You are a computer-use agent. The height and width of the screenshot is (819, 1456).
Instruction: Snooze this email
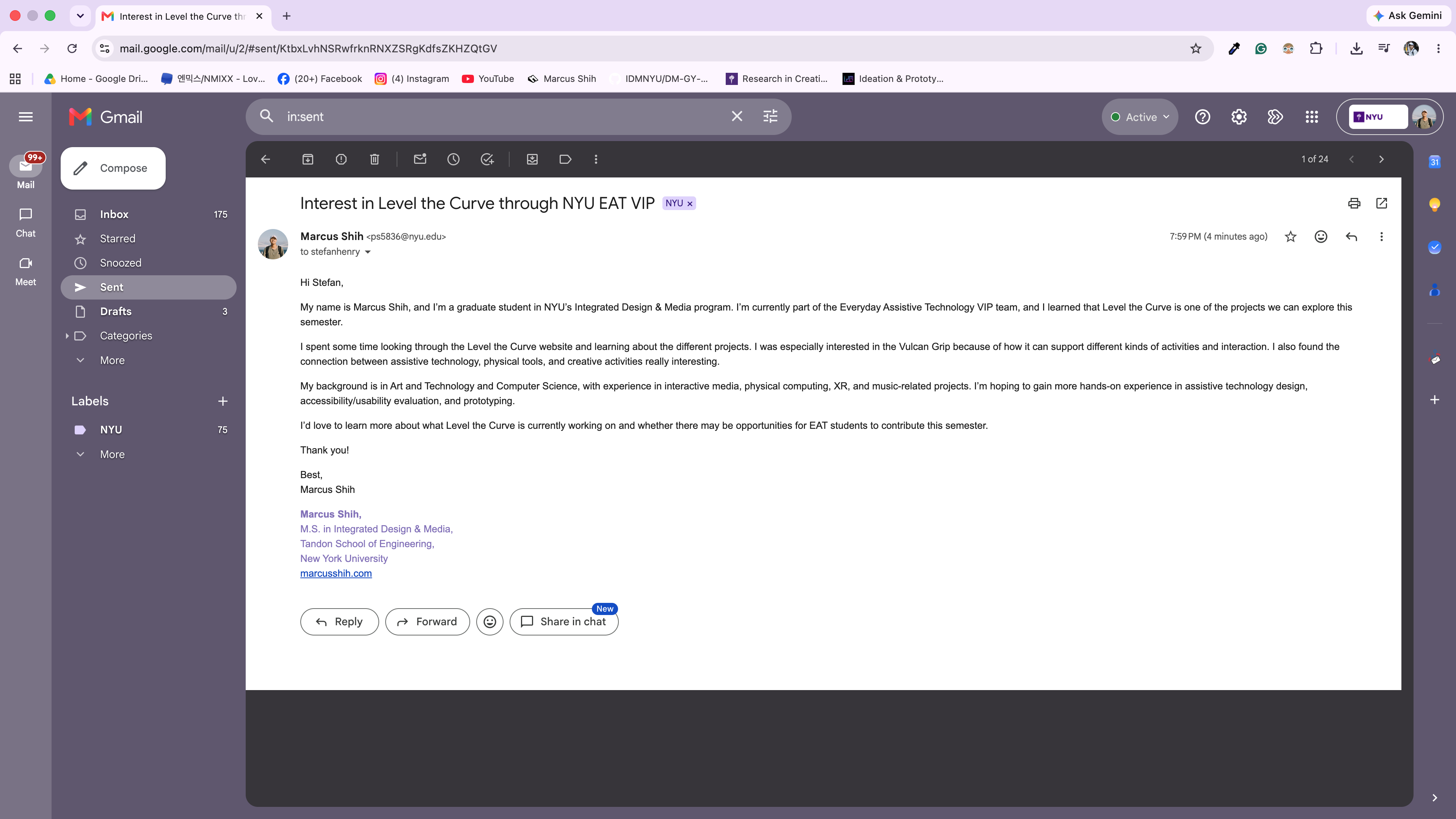click(453, 159)
